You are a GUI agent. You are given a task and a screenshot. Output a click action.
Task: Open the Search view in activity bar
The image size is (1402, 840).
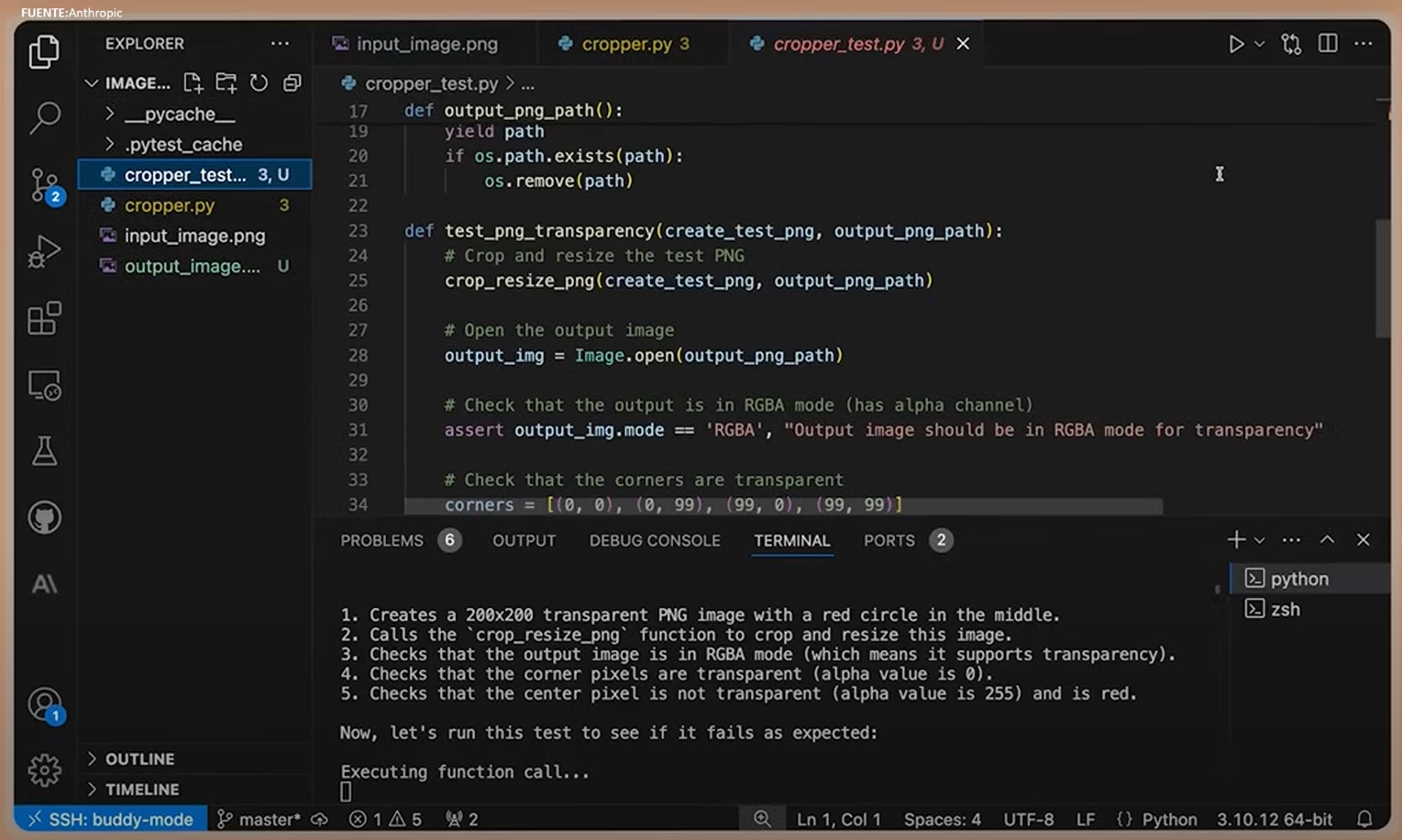[x=44, y=117]
